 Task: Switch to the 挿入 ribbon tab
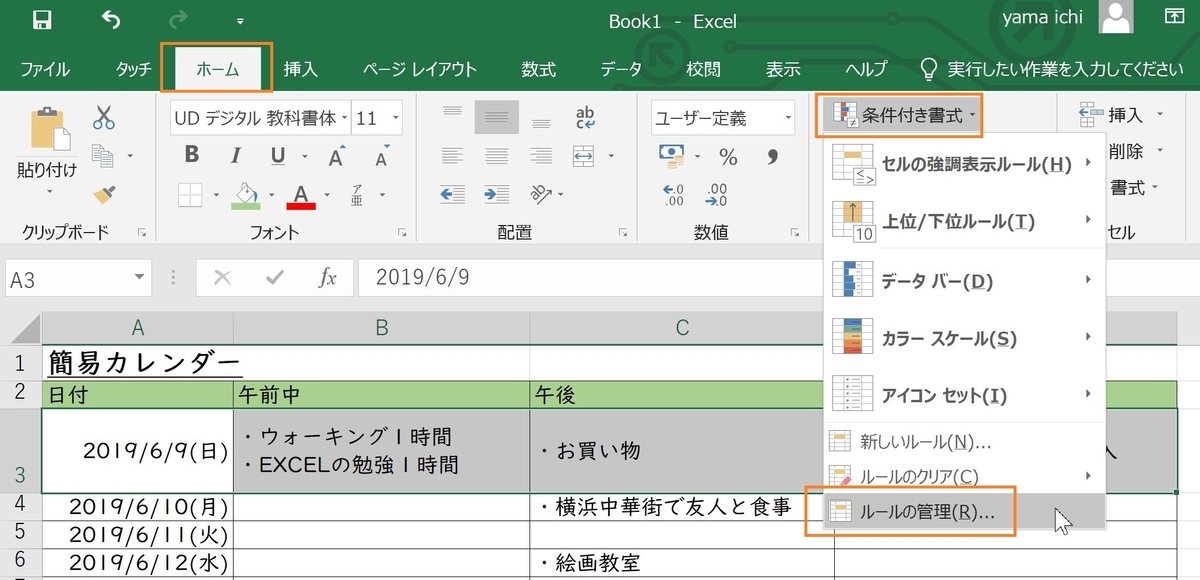coord(301,69)
